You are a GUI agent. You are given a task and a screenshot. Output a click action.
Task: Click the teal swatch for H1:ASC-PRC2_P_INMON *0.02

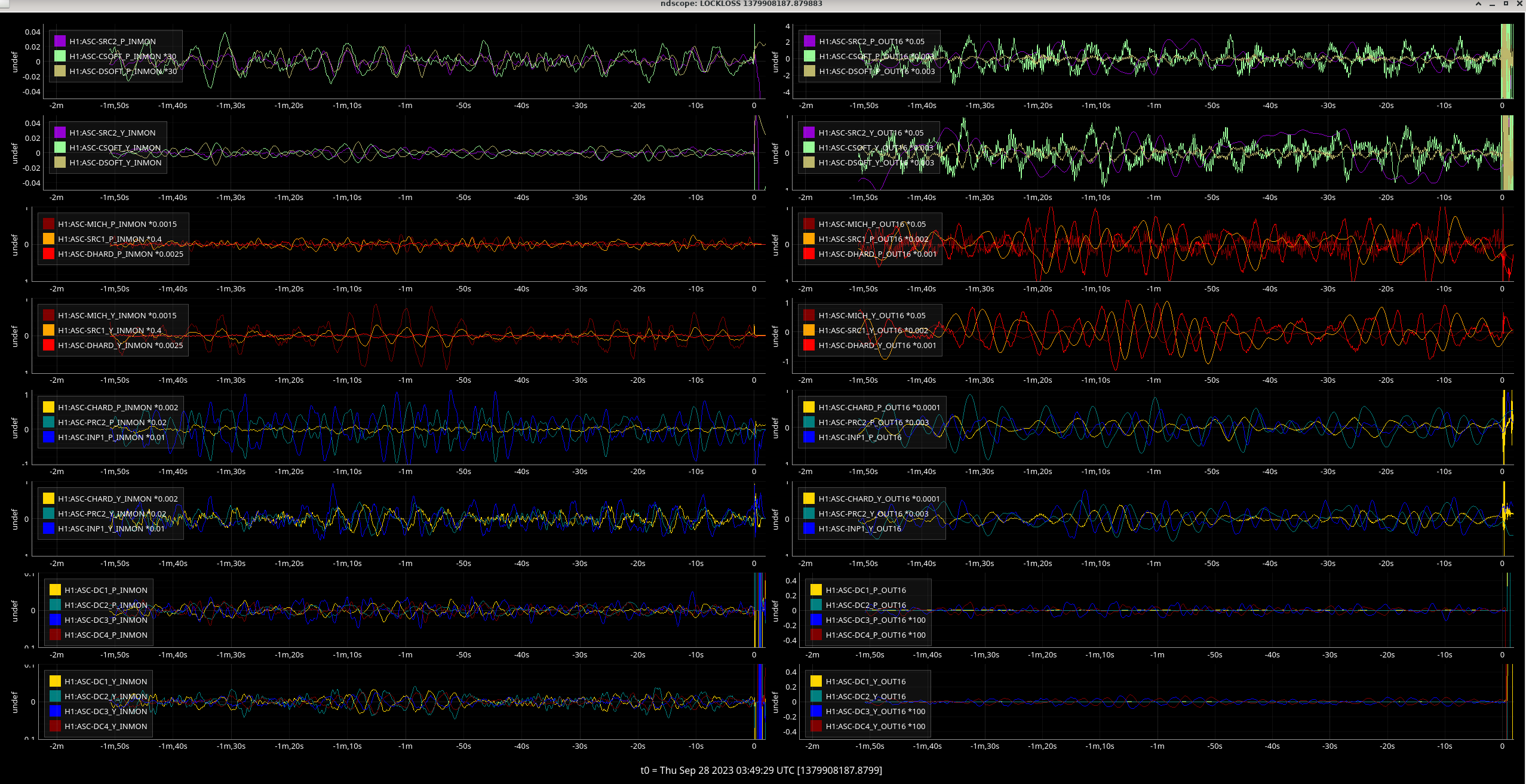click(x=48, y=422)
